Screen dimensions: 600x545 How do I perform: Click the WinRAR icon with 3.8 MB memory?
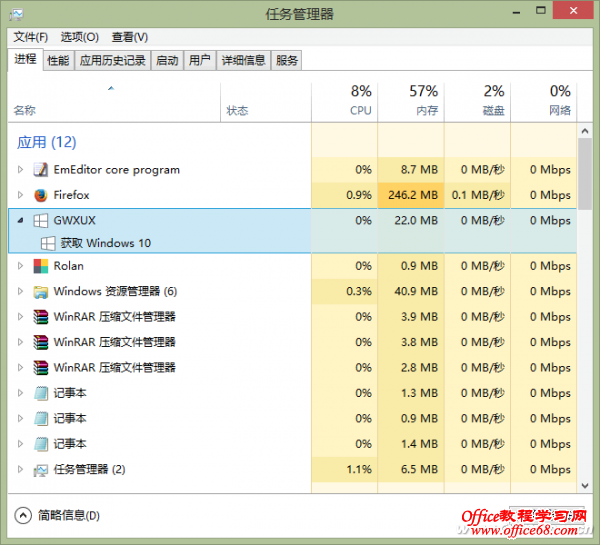pyautogui.click(x=41, y=342)
